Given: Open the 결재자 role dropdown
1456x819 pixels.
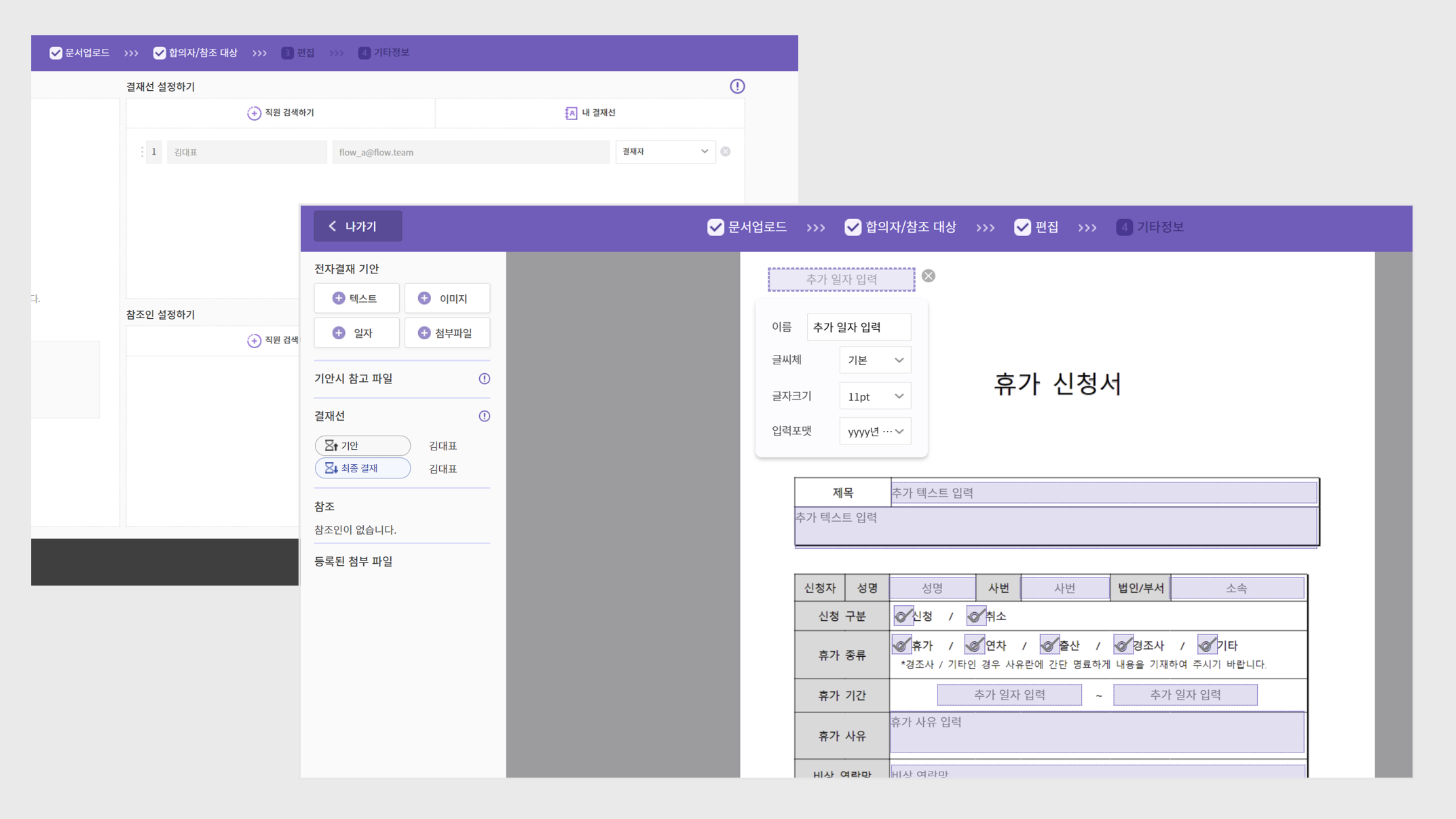Looking at the screenshot, I should (665, 151).
